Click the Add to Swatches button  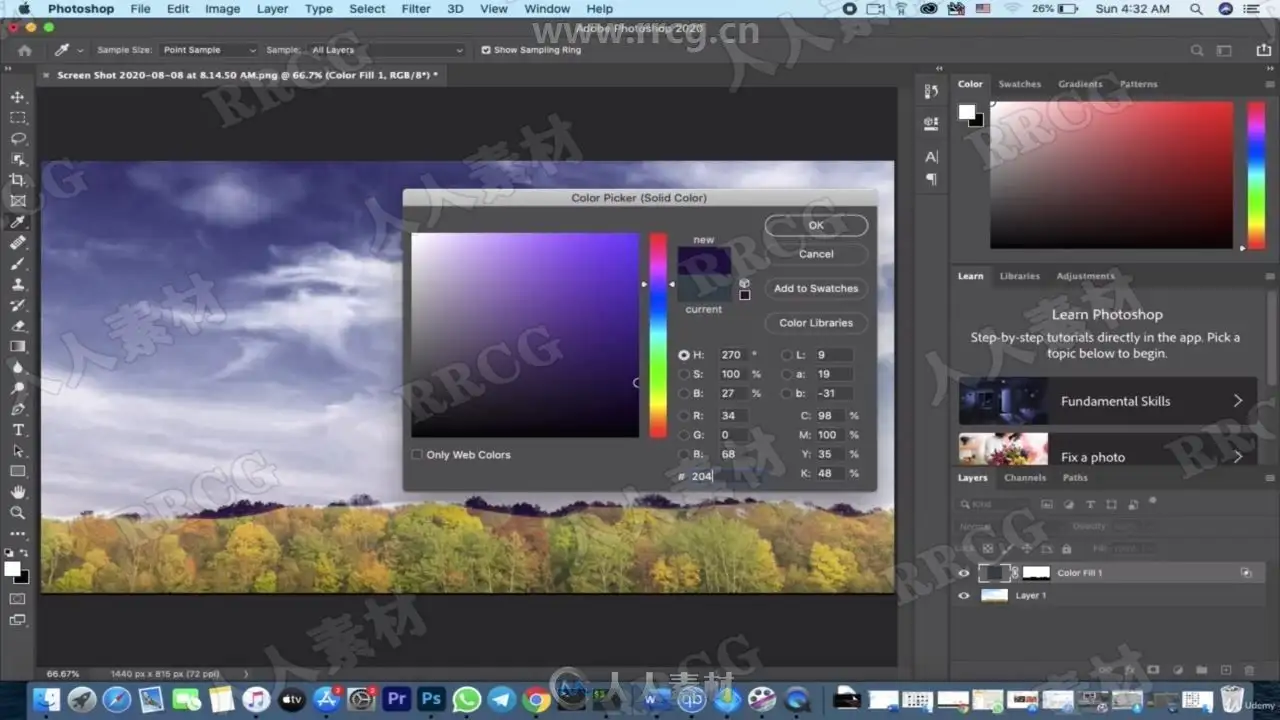[816, 288]
